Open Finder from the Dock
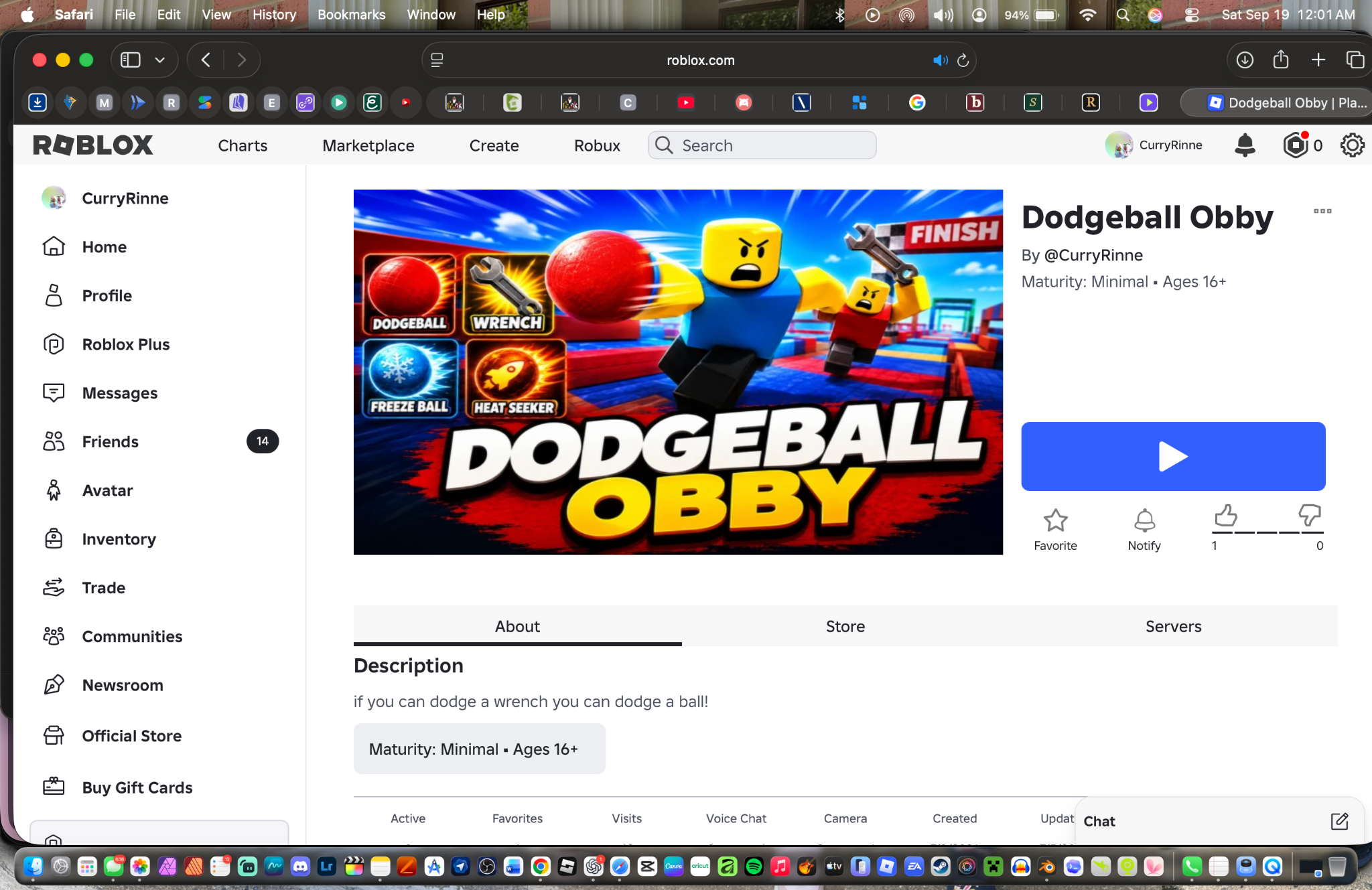 tap(33, 867)
